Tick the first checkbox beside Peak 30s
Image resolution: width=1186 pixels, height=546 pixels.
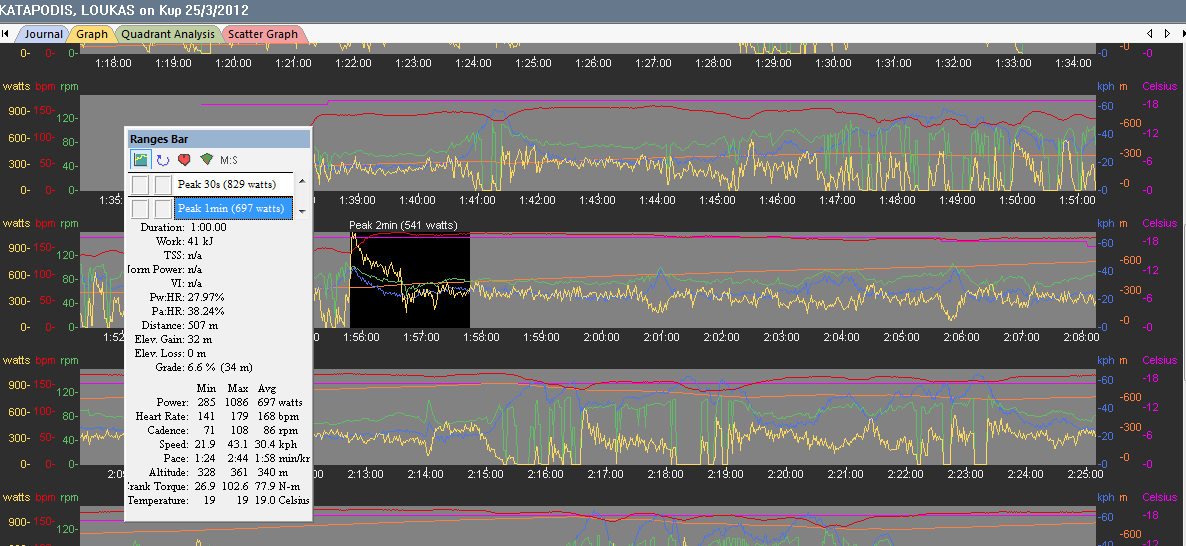pos(141,184)
